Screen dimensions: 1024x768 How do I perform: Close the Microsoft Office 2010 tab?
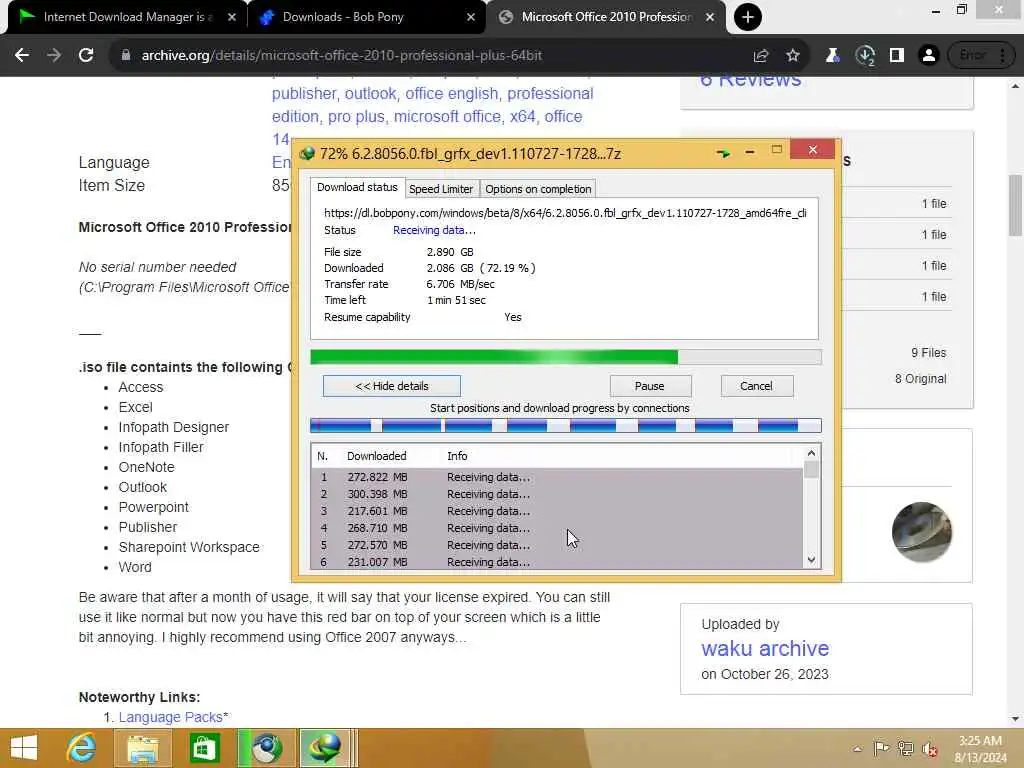click(x=710, y=17)
